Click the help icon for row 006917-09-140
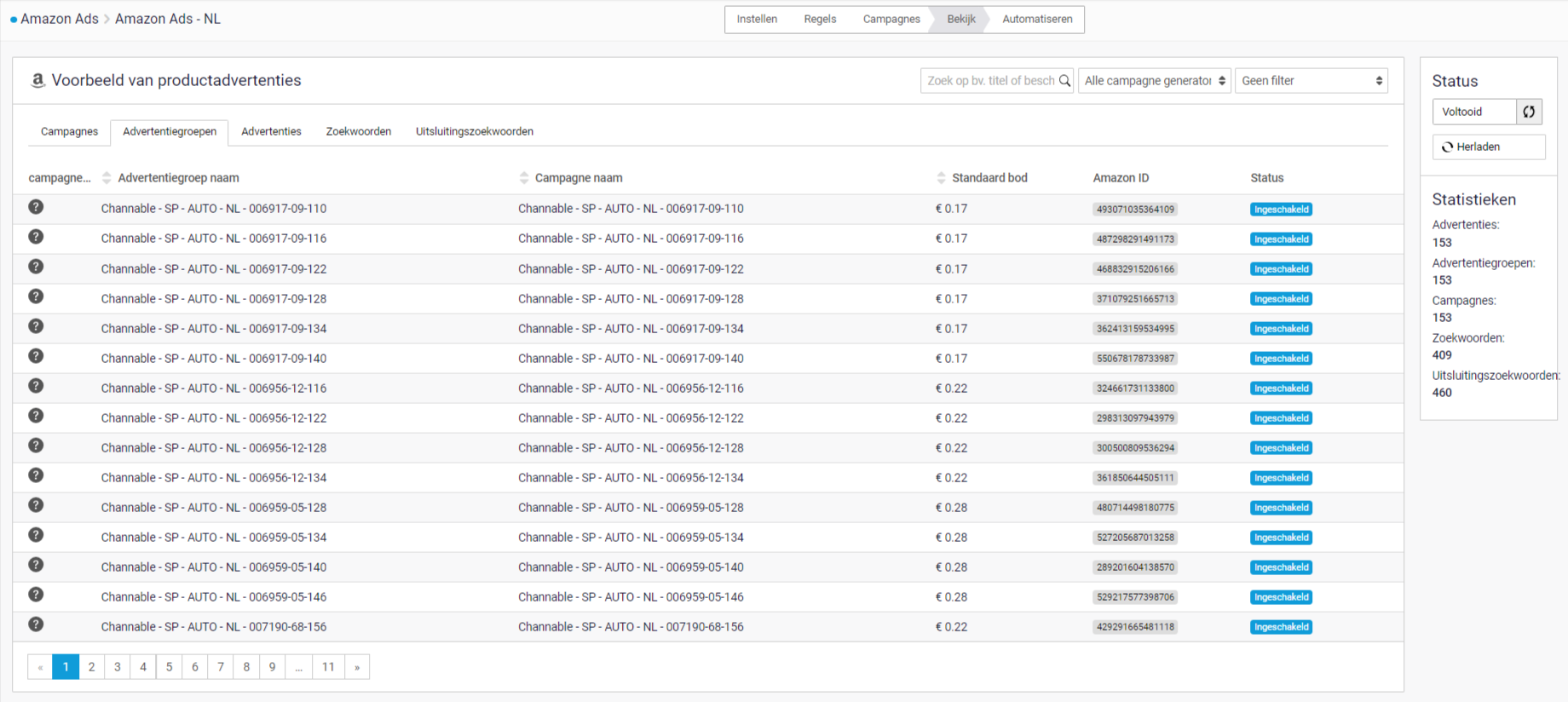 click(x=36, y=356)
